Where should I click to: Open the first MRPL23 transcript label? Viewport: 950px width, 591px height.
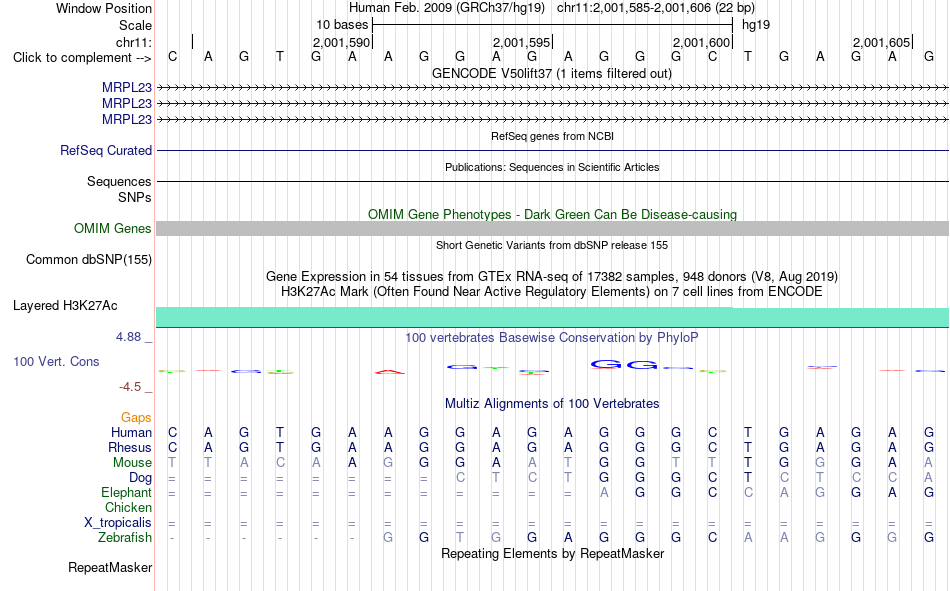pos(127,87)
